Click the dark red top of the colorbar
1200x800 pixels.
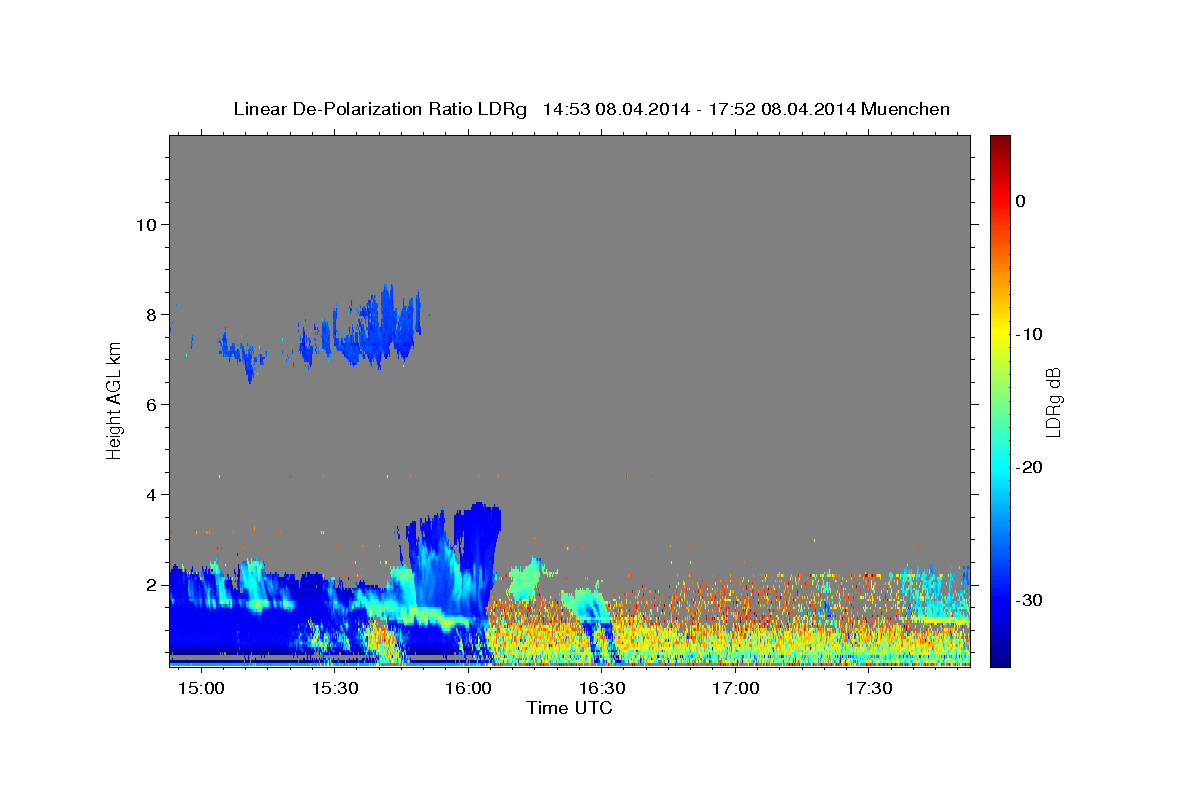click(1000, 142)
